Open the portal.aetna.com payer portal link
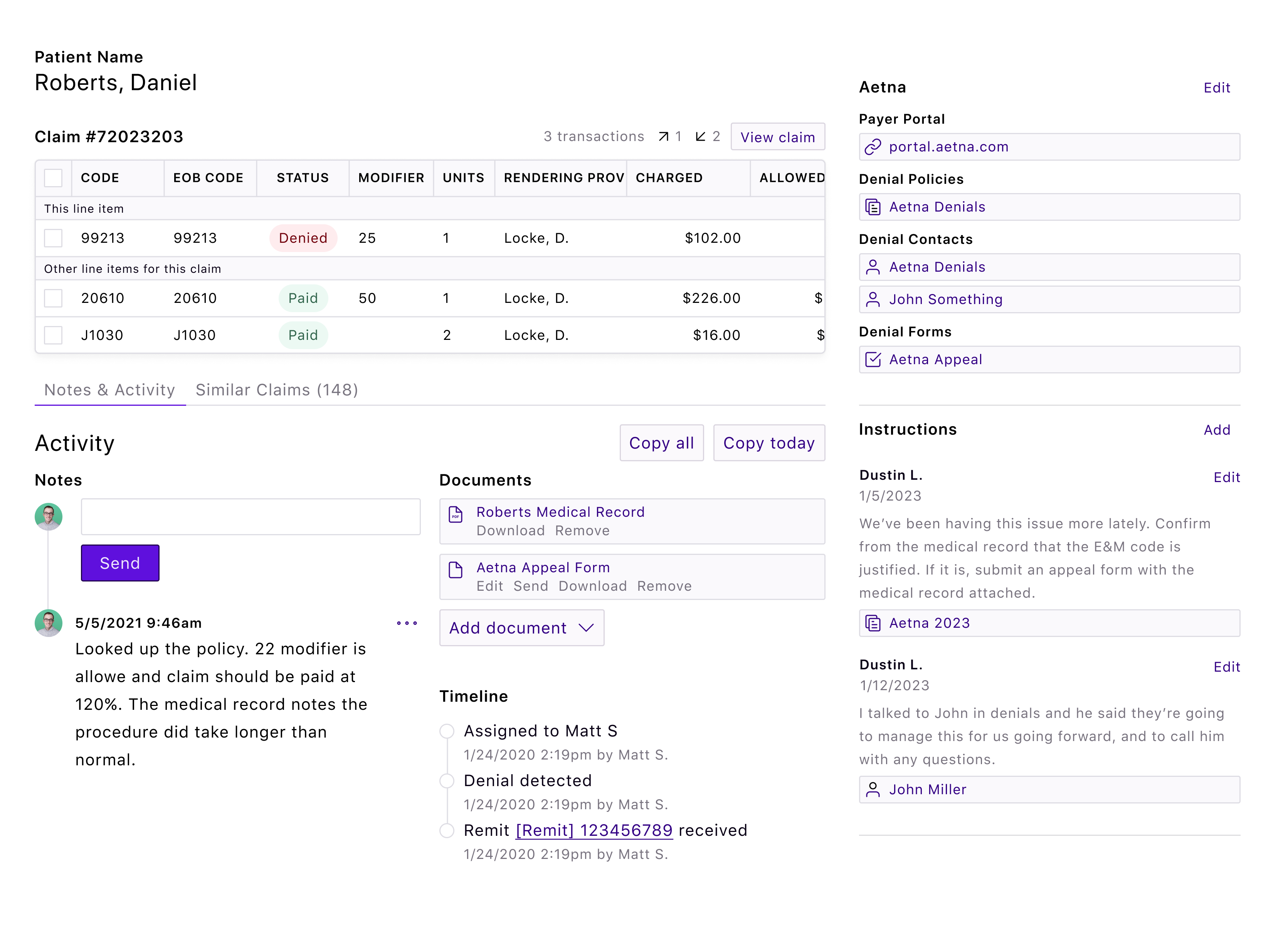 tap(1049, 147)
